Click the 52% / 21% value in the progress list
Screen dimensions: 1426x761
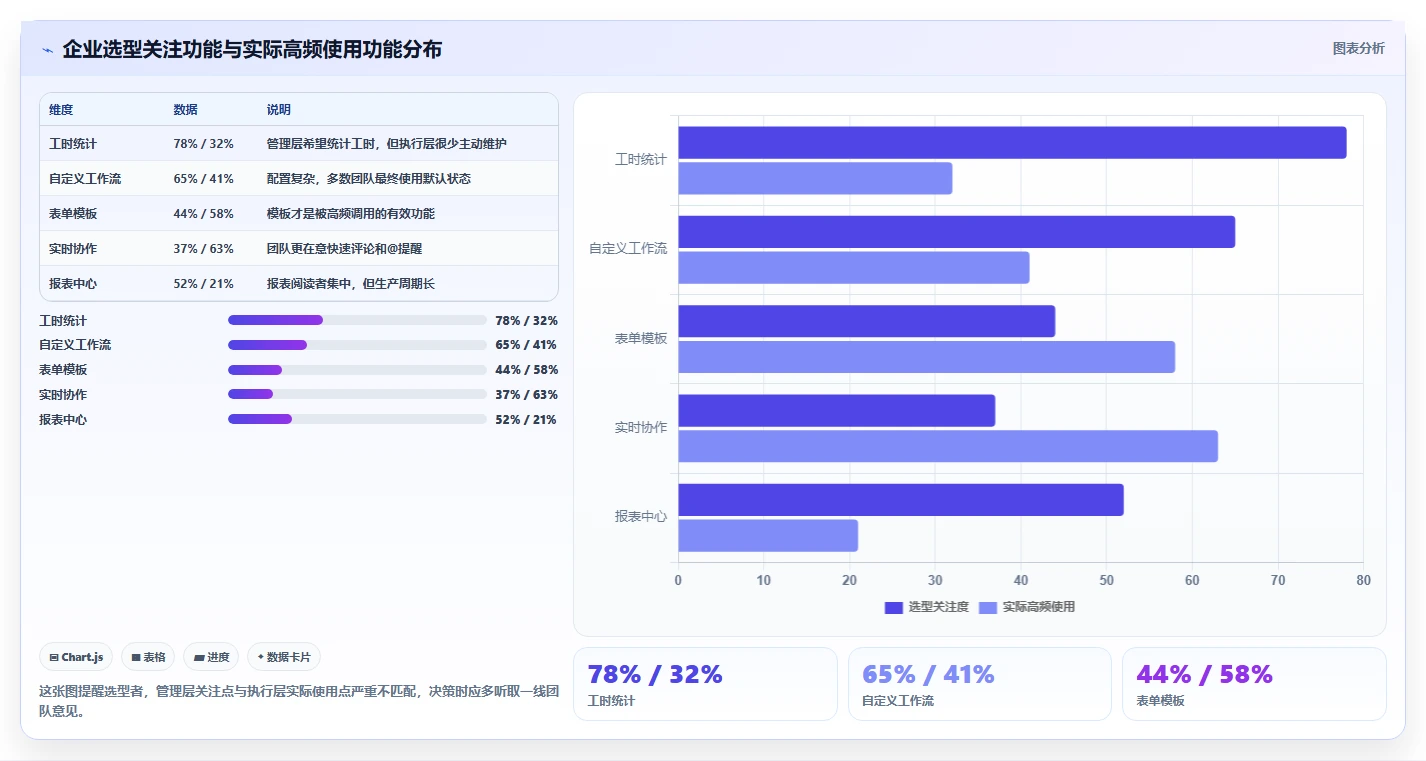pos(526,420)
